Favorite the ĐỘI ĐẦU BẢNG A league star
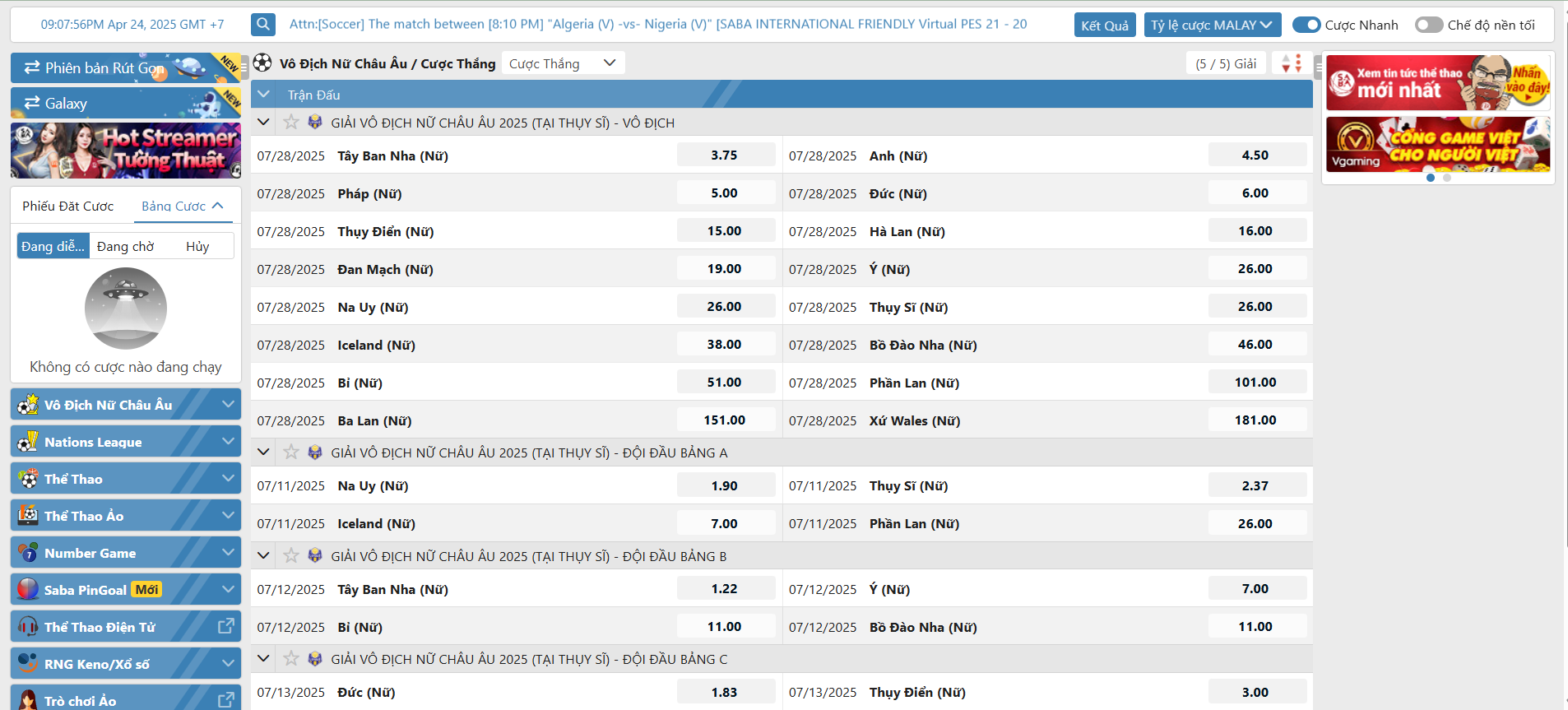The image size is (1568, 710). pos(291,452)
